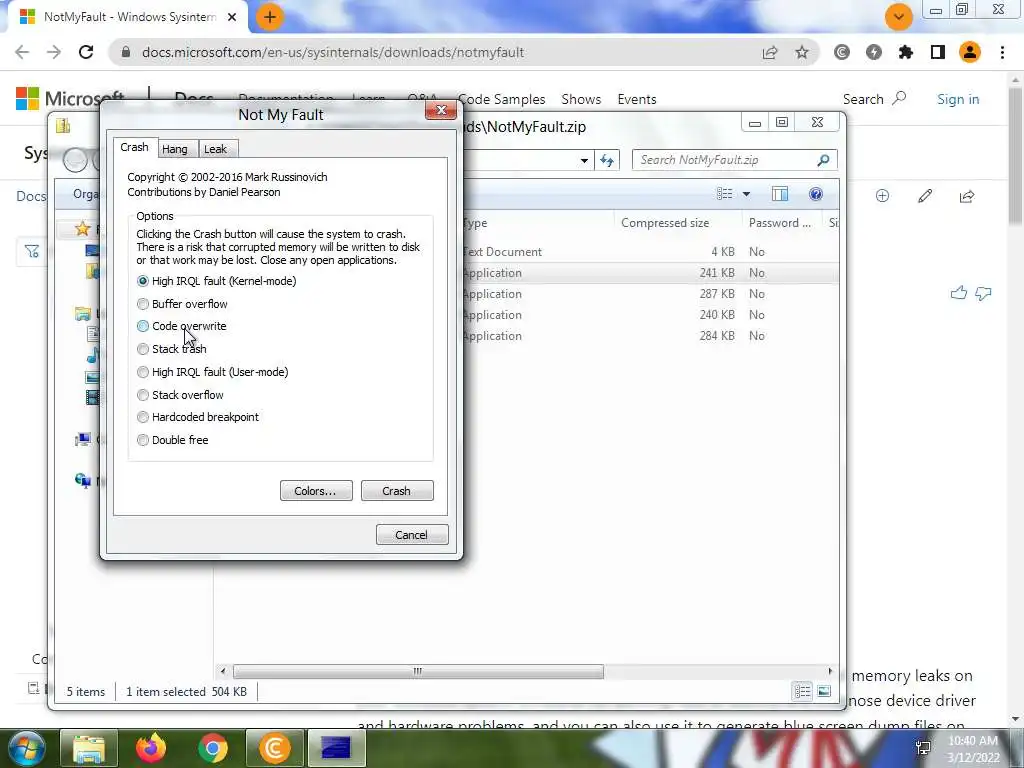Select the Double free option
This screenshot has height=768, width=1024.
coord(173,440)
